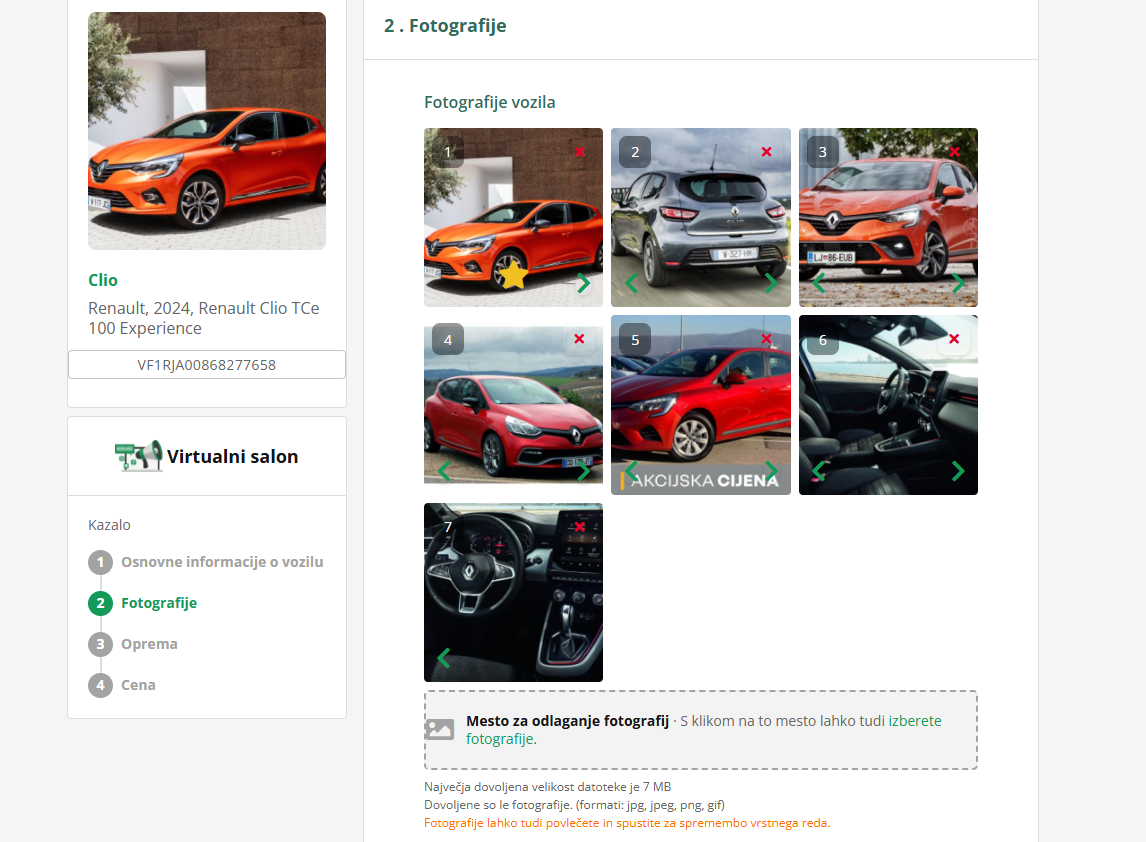Viewport: 1146px width, 842px height.
Task: Click the '2 . Fotografije' heading
Action: pos(445,26)
